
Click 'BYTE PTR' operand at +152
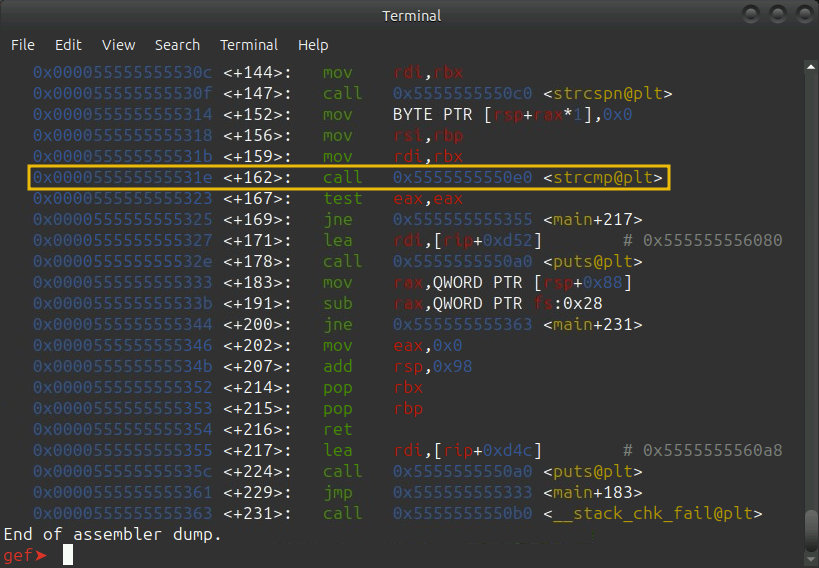click(432, 114)
